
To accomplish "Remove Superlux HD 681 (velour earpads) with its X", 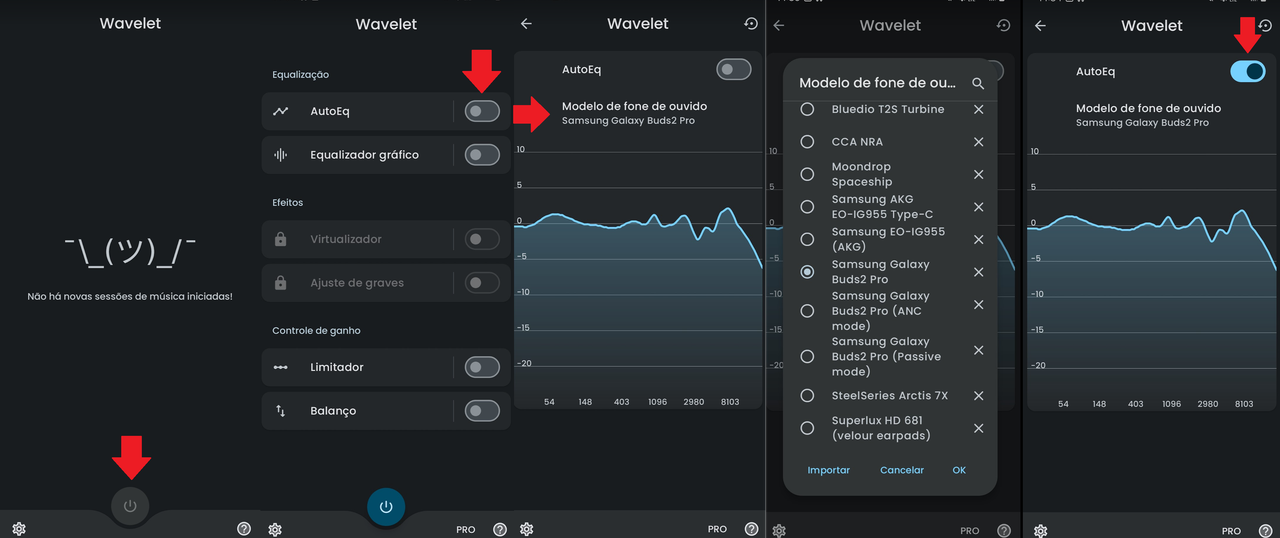I will coord(979,428).
